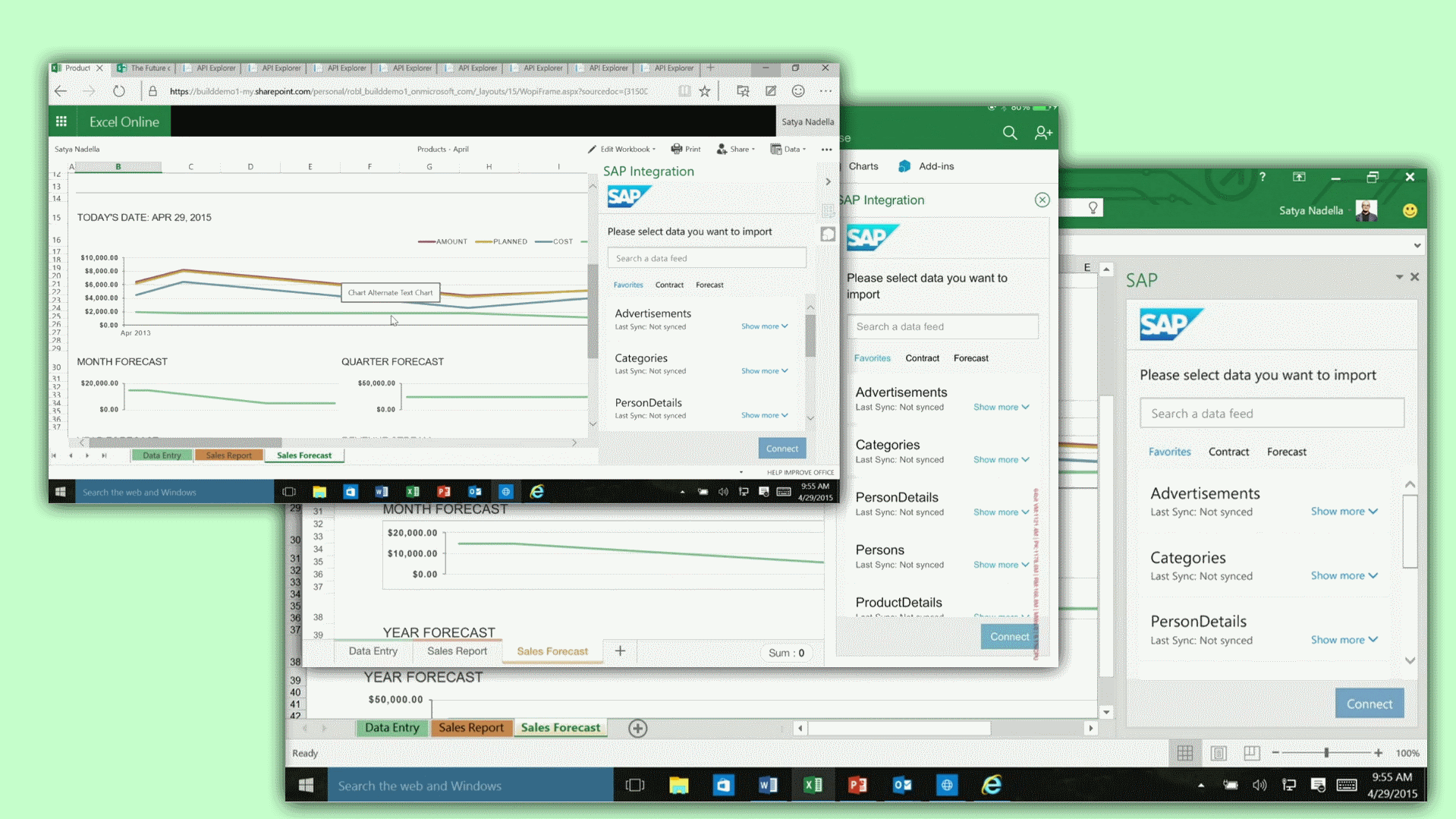The width and height of the screenshot is (1456, 819).
Task: Select Favorites filter in desktop SAP pane
Action: click(x=1169, y=452)
